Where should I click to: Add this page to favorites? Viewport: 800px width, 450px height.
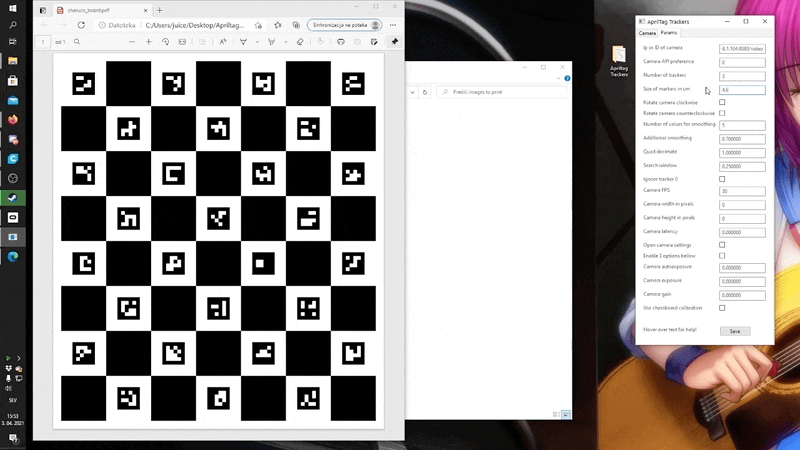click(258, 25)
